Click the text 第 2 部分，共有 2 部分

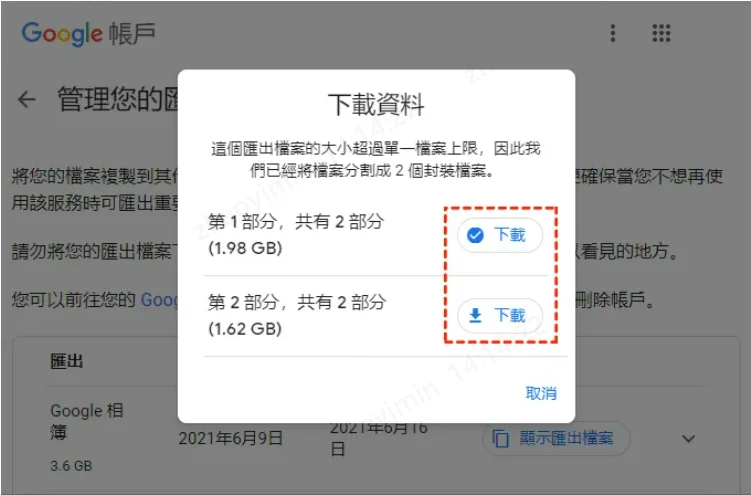(297, 302)
